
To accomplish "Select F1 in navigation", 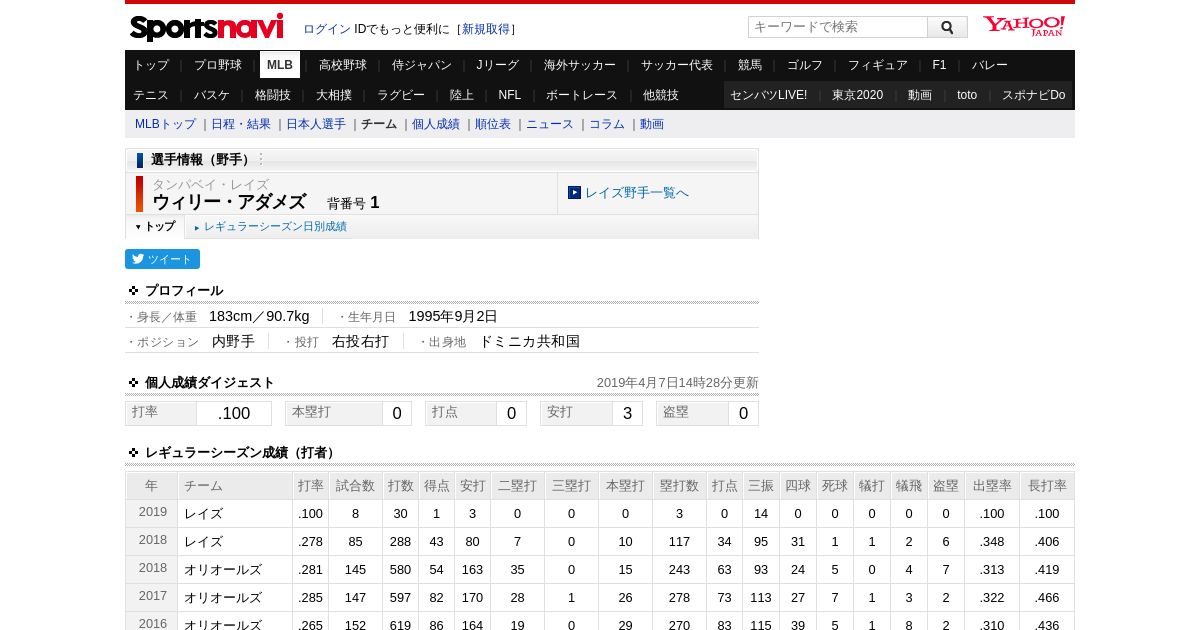I will [x=939, y=65].
